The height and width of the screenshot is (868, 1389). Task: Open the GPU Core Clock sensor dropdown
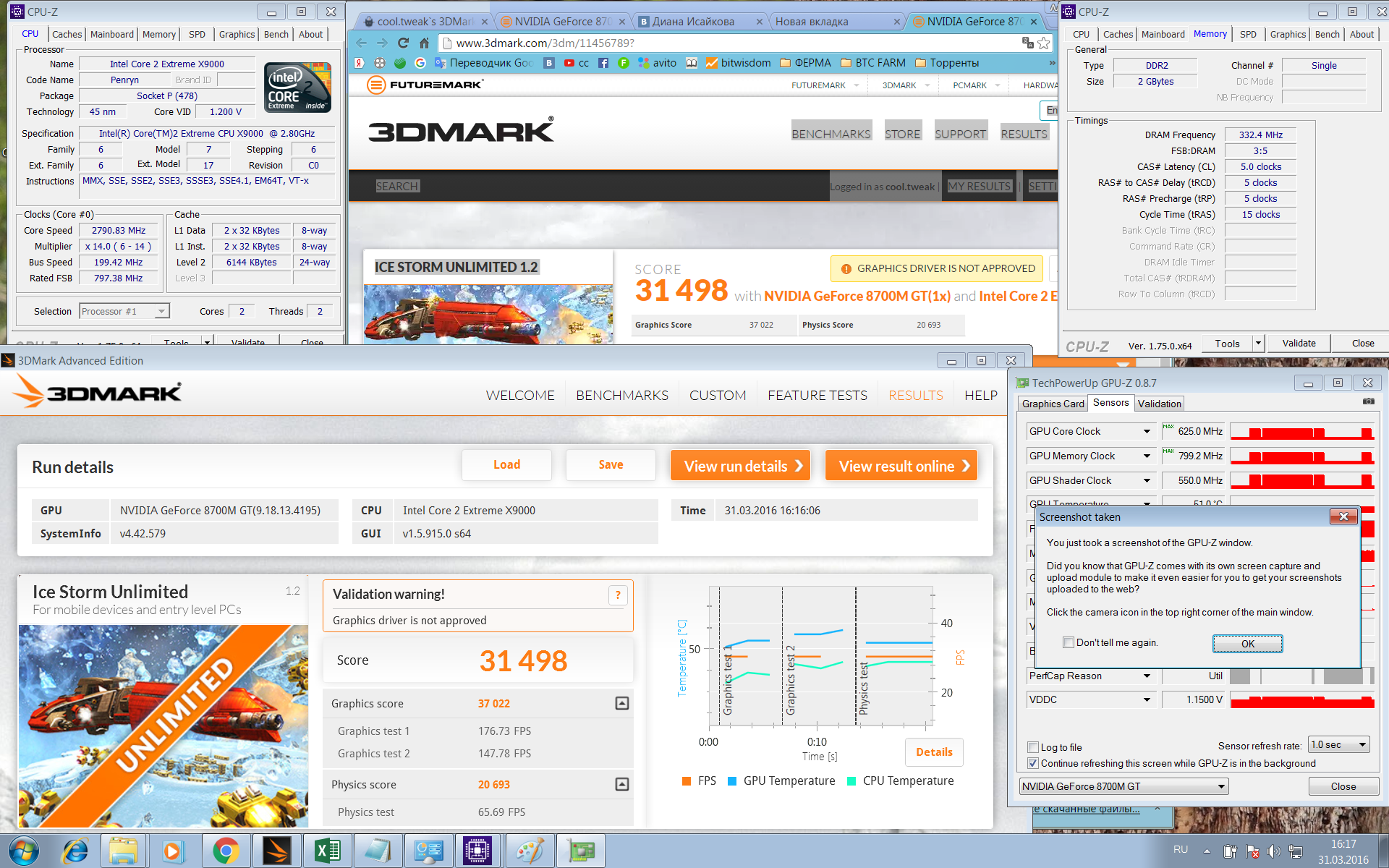click(1147, 431)
